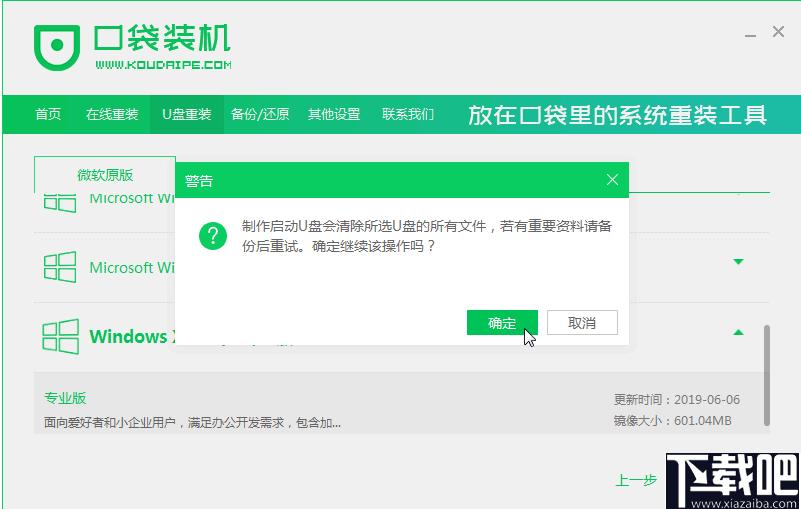The image size is (801, 509).
Task: Go to 其他设置 tab
Action: click(334, 114)
